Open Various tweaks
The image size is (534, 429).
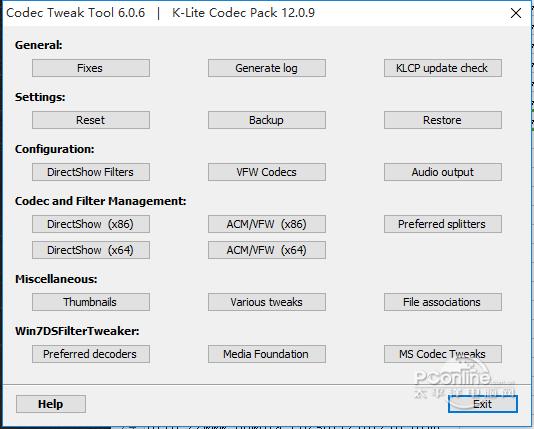click(x=267, y=302)
